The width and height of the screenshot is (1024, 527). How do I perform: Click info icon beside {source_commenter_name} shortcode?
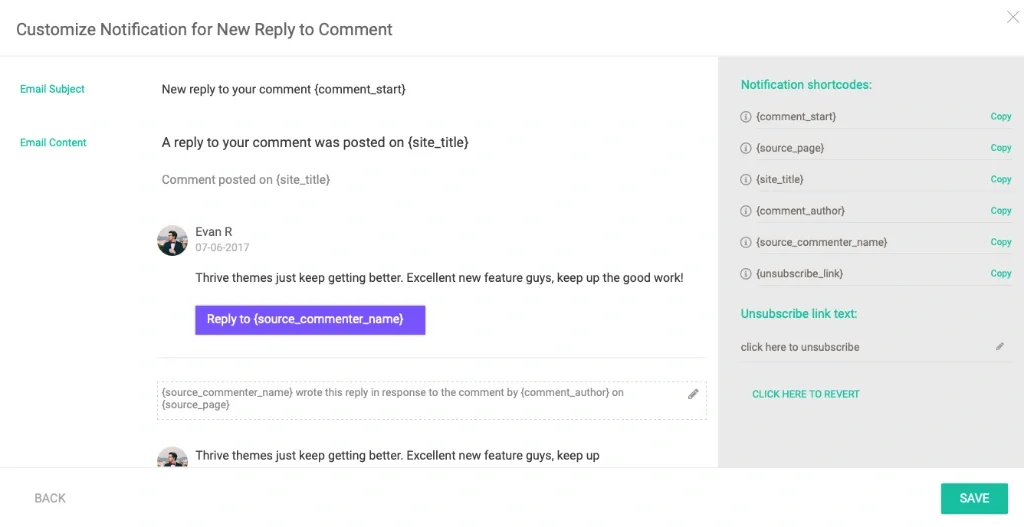pos(745,243)
